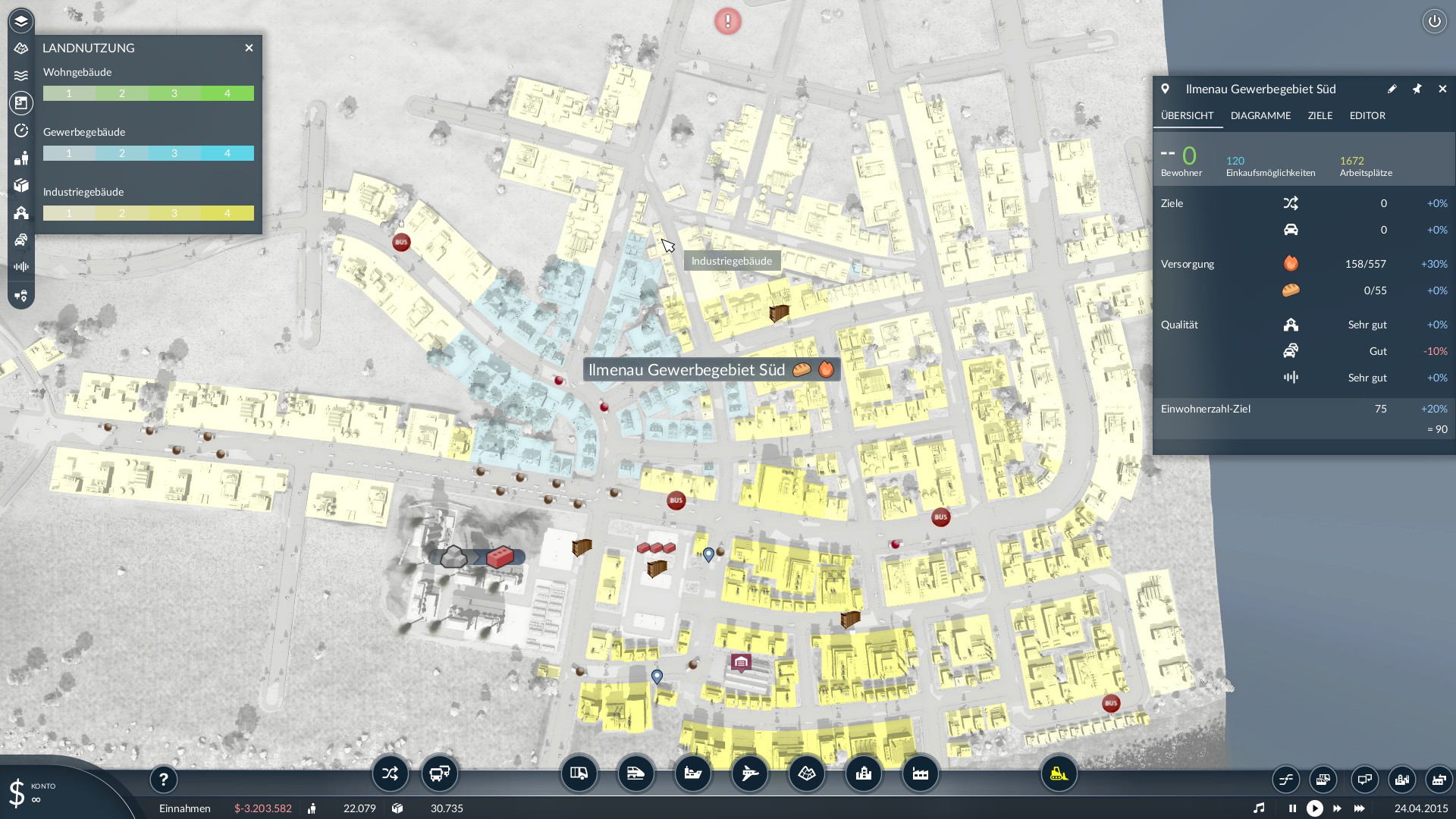This screenshot has width=1456, height=819.
Task: Select the Übersicht tab
Action: coord(1187,115)
